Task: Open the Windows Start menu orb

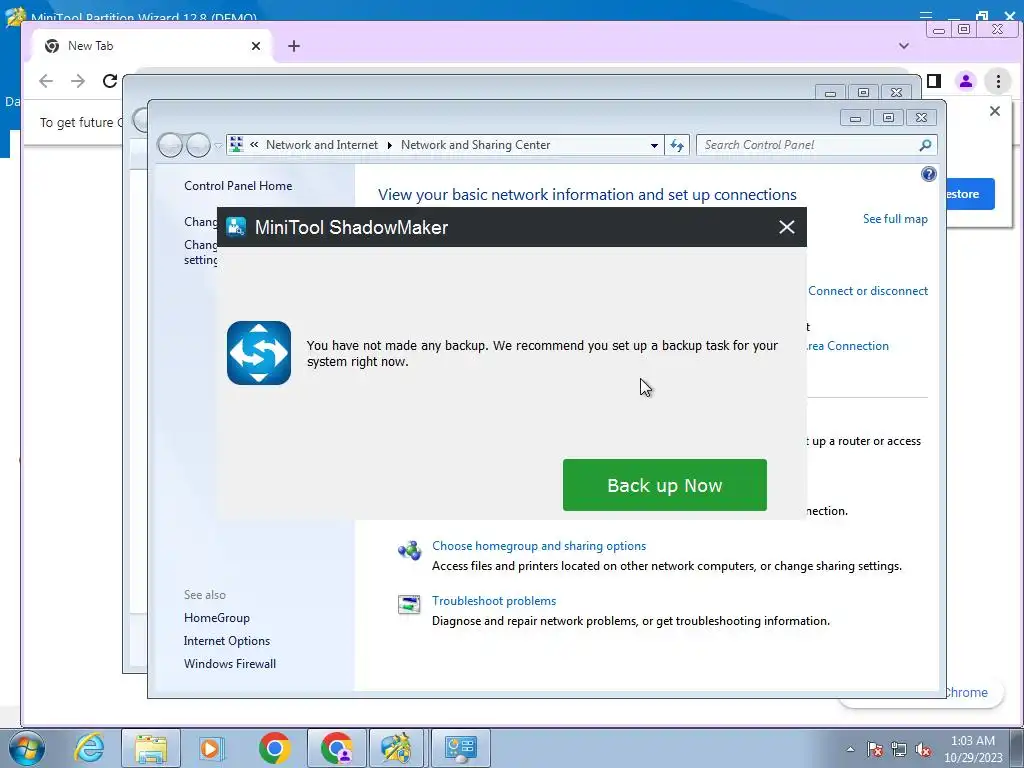Action: coord(27,748)
